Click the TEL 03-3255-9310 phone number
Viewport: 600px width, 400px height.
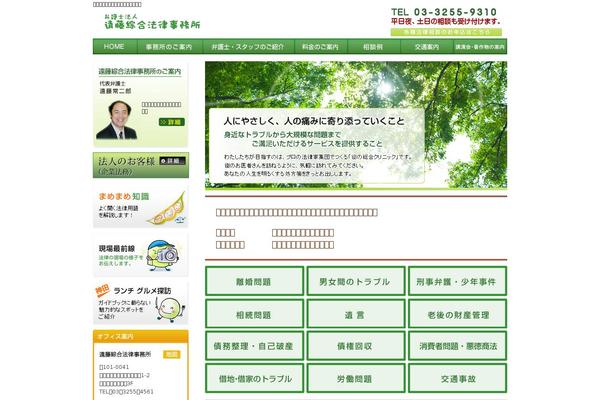(x=444, y=12)
